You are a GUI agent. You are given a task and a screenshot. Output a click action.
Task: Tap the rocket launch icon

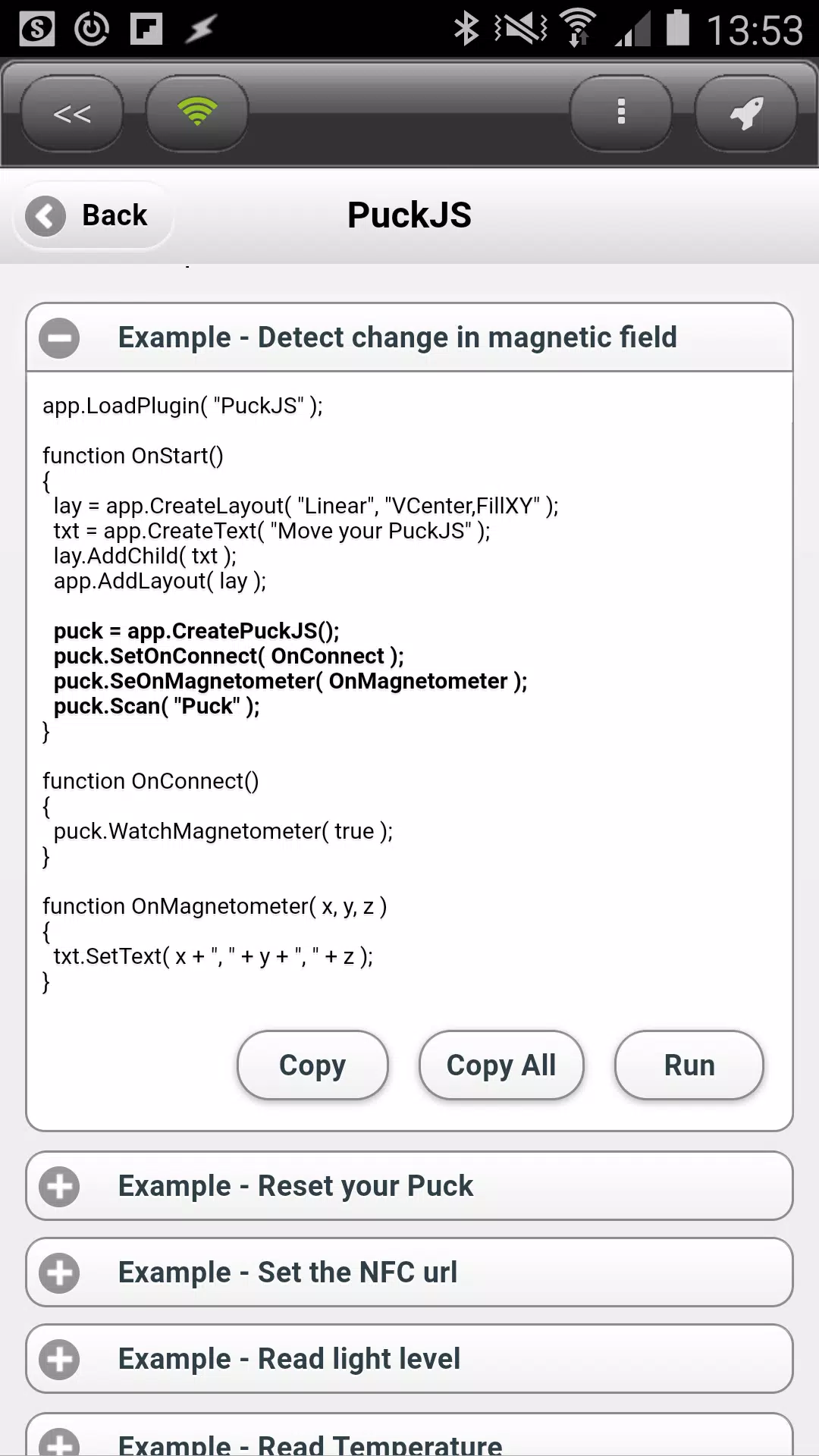746,113
